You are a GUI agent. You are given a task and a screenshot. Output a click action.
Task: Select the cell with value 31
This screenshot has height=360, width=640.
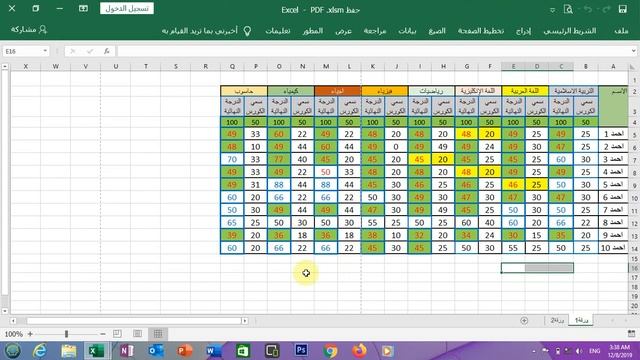256,184
